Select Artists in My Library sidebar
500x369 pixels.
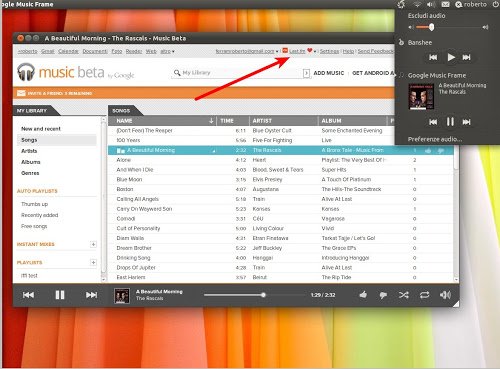tap(29, 151)
